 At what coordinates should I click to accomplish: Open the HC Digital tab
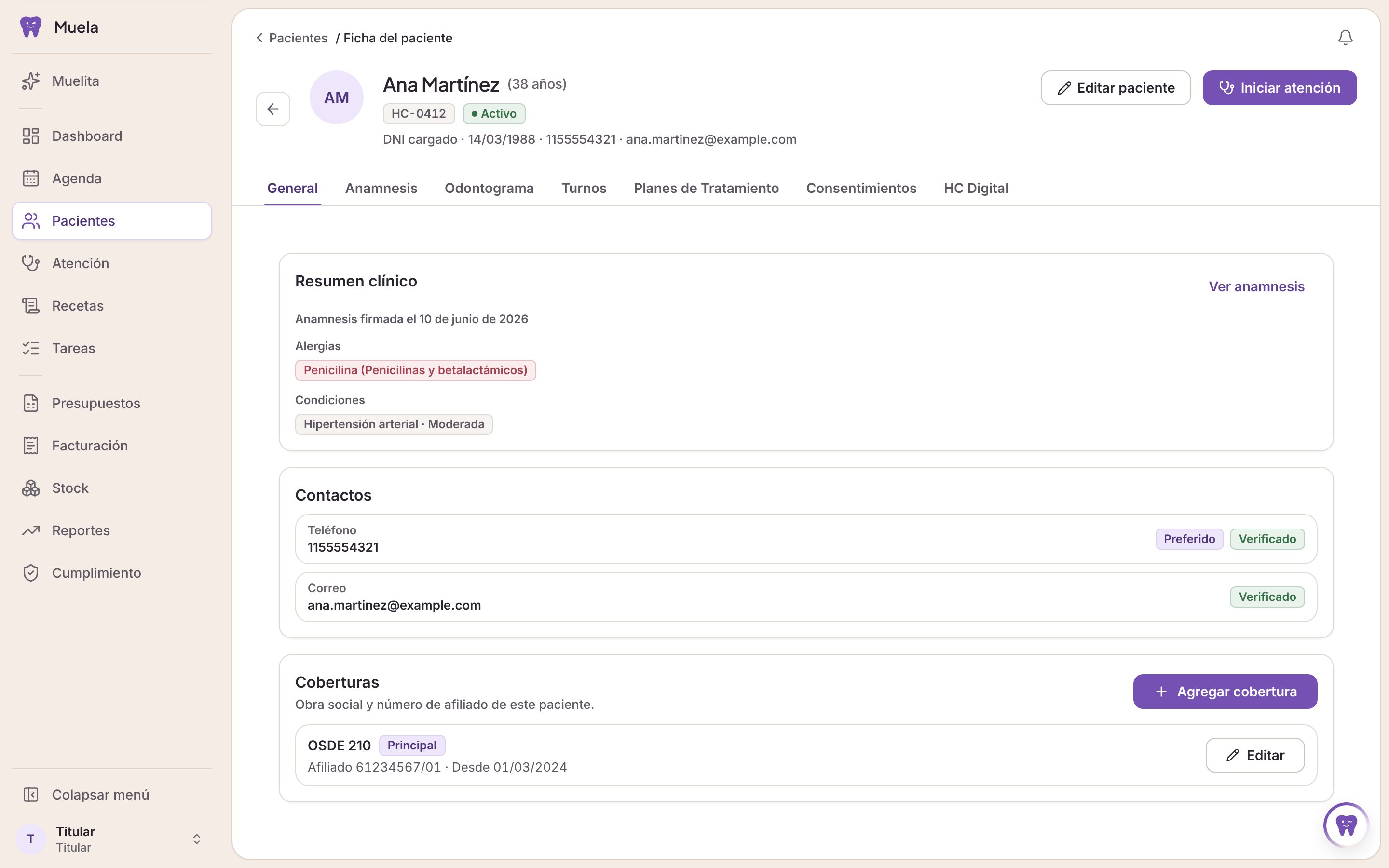[976, 188]
